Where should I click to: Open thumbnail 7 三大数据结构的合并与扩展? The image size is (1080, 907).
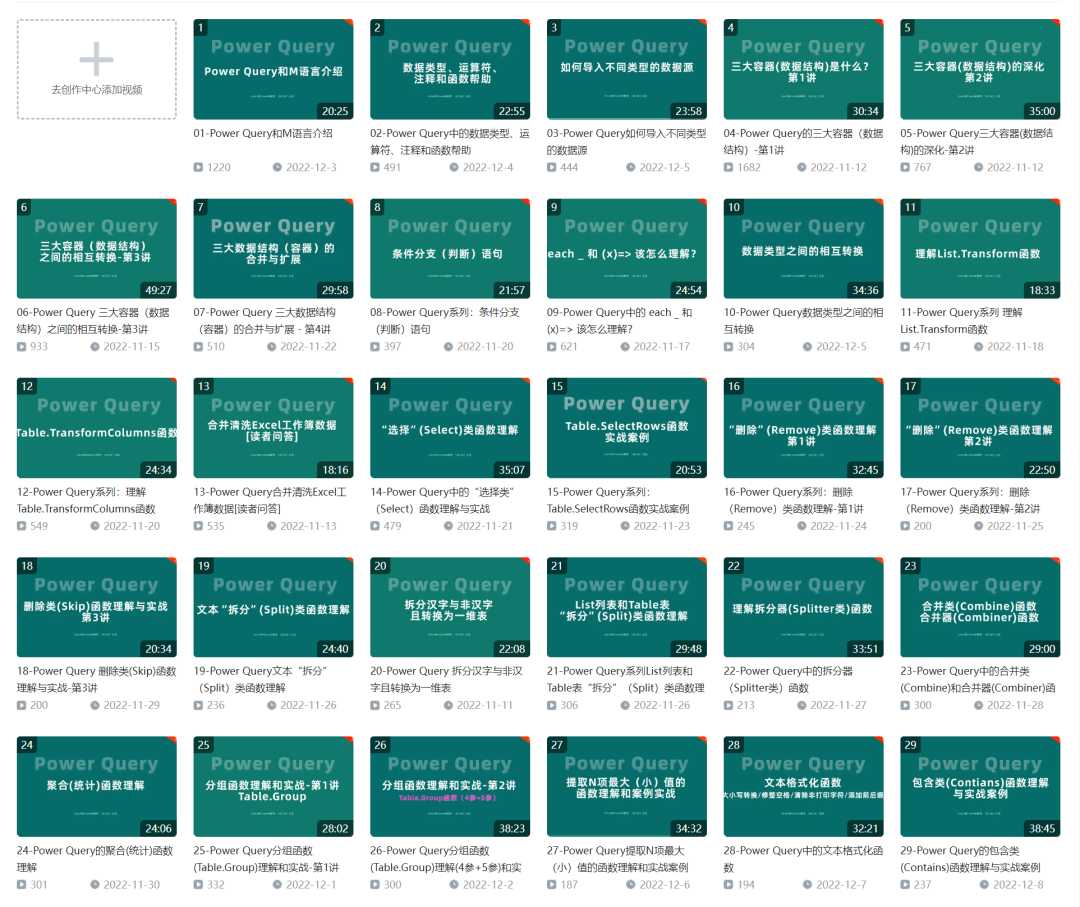273,249
